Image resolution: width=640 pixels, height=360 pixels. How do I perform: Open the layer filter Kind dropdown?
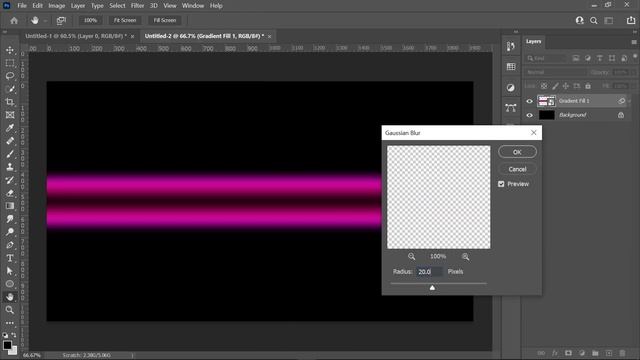point(547,58)
